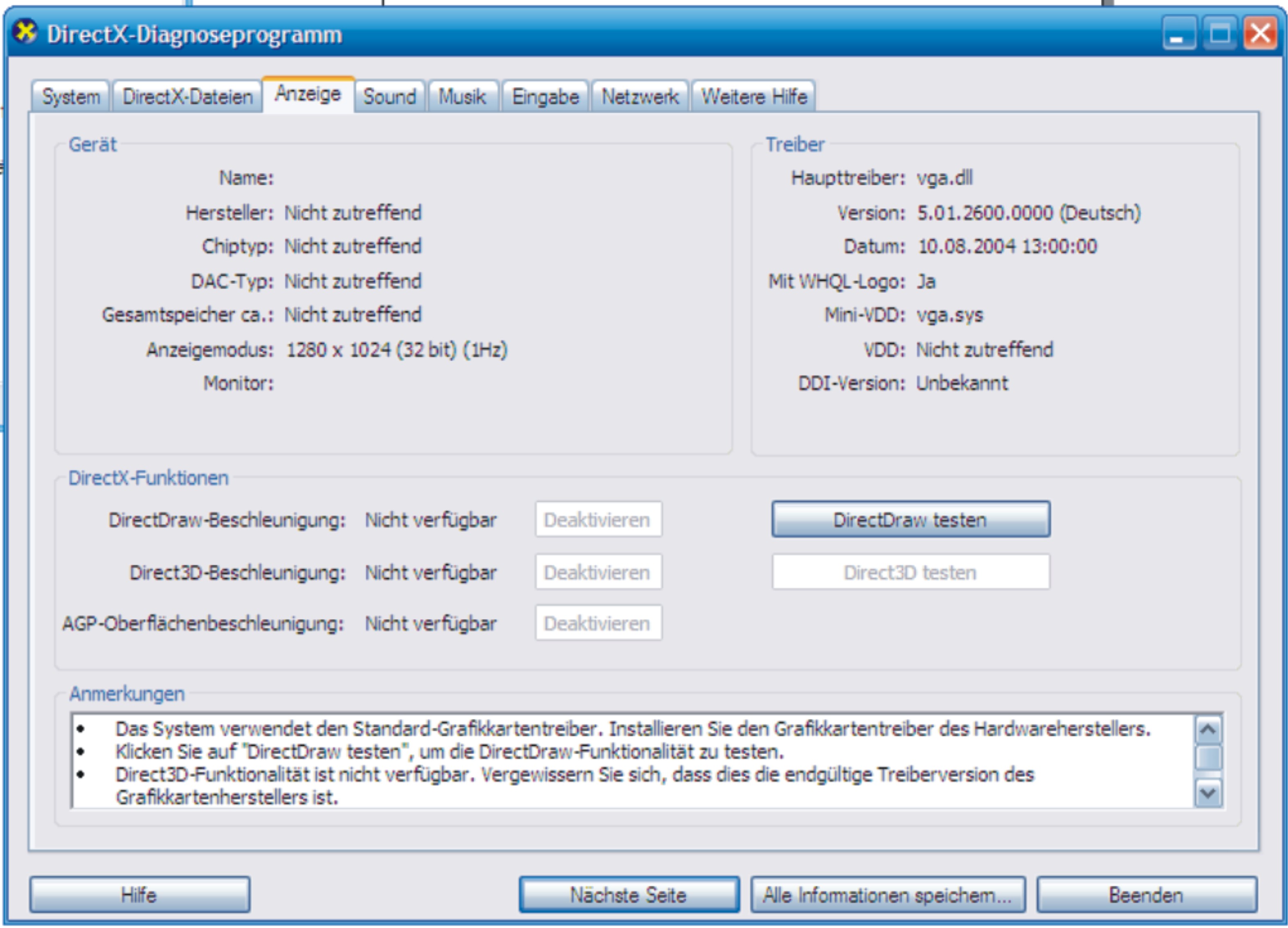The height and width of the screenshot is (928, 1288).
Task: Click the VDD value Nicht zutreffend
Action: (x=985, y=350)
